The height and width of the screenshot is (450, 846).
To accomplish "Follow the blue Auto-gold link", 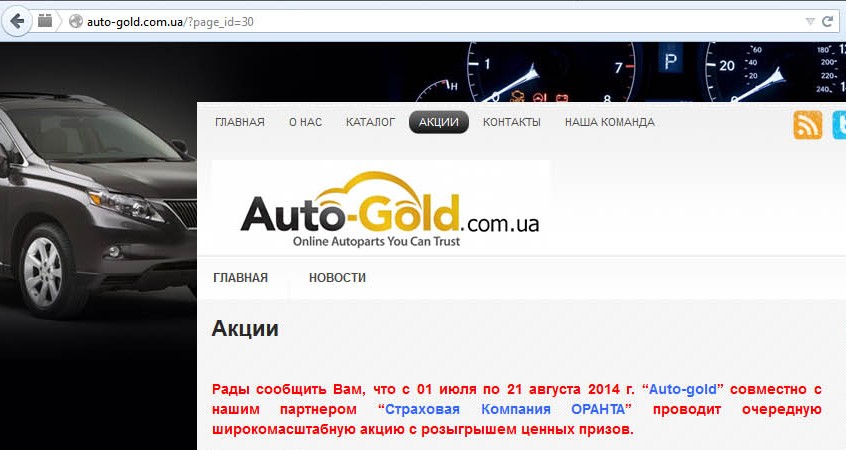I will click(x=683, y=389).
